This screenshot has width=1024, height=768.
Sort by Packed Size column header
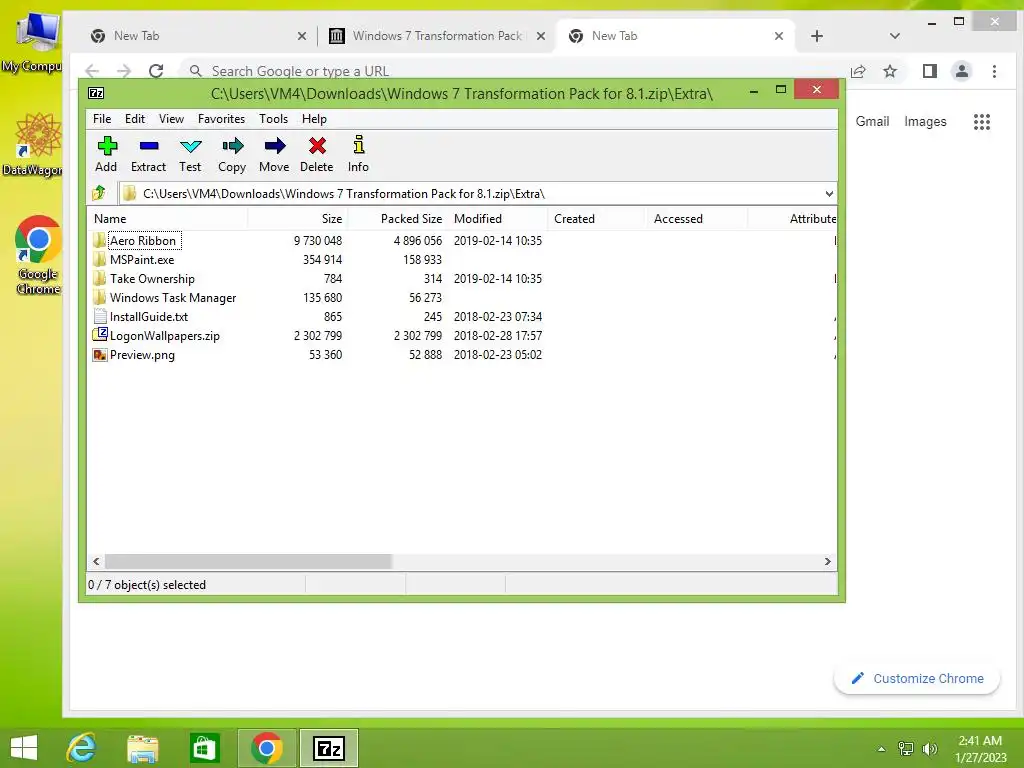397,219
